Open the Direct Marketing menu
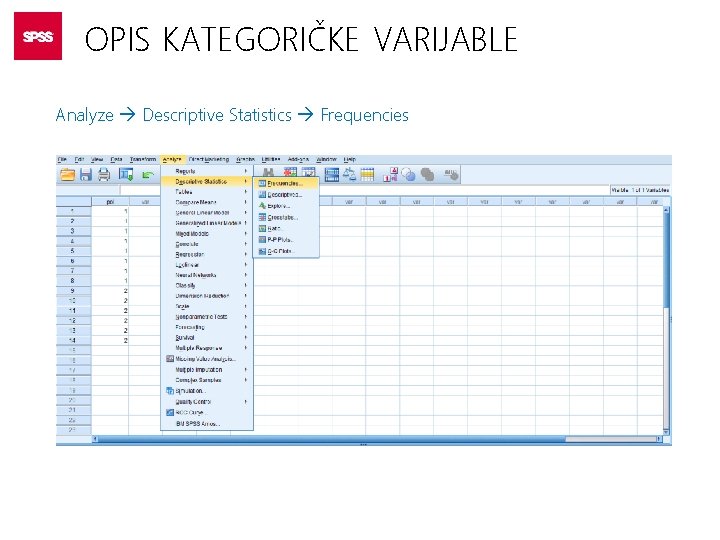Screen dimensions: 720x540 coord(208,159)
